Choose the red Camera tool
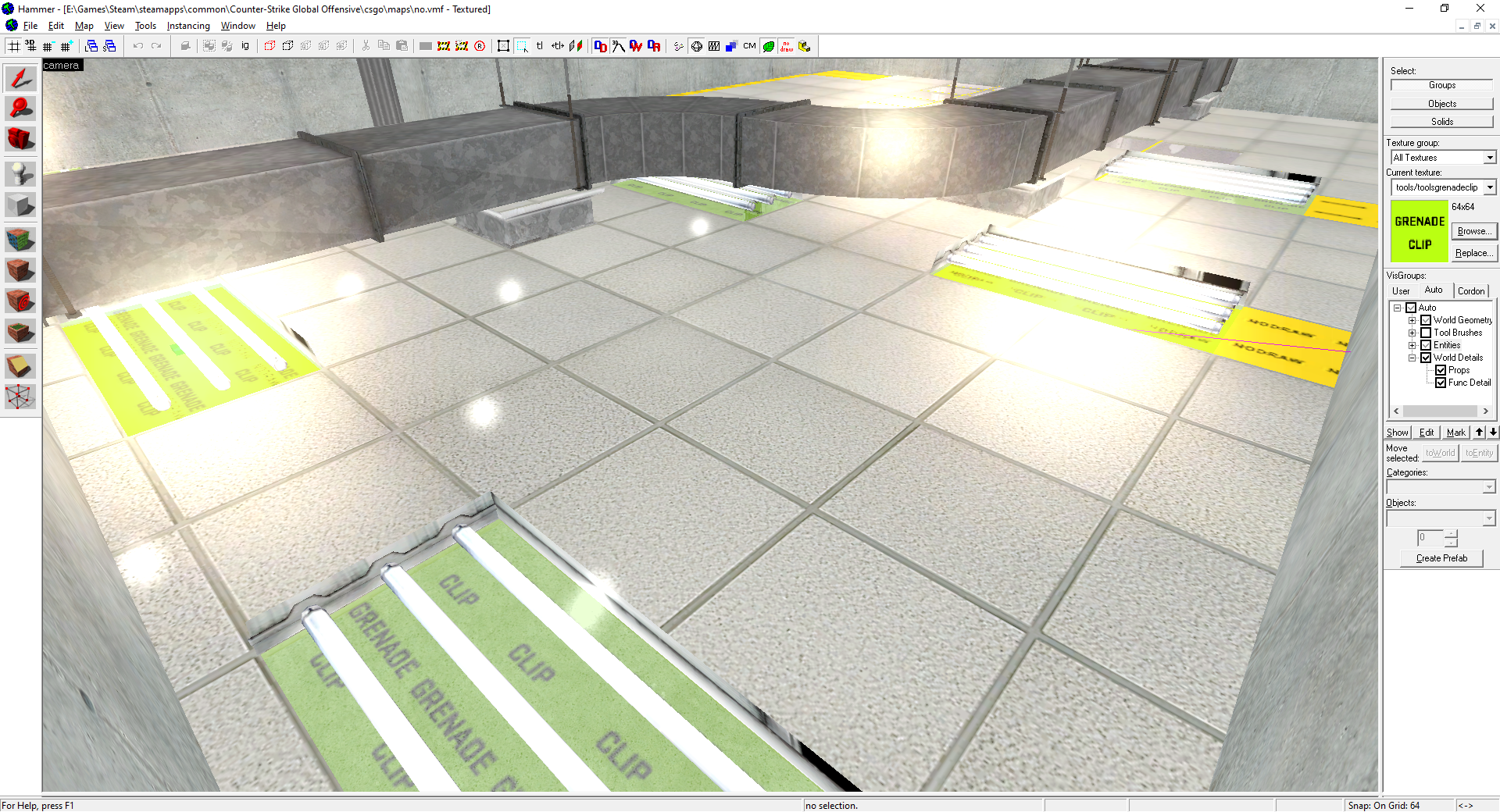This screenshot has width=1500, height=812. click(20, 138)
